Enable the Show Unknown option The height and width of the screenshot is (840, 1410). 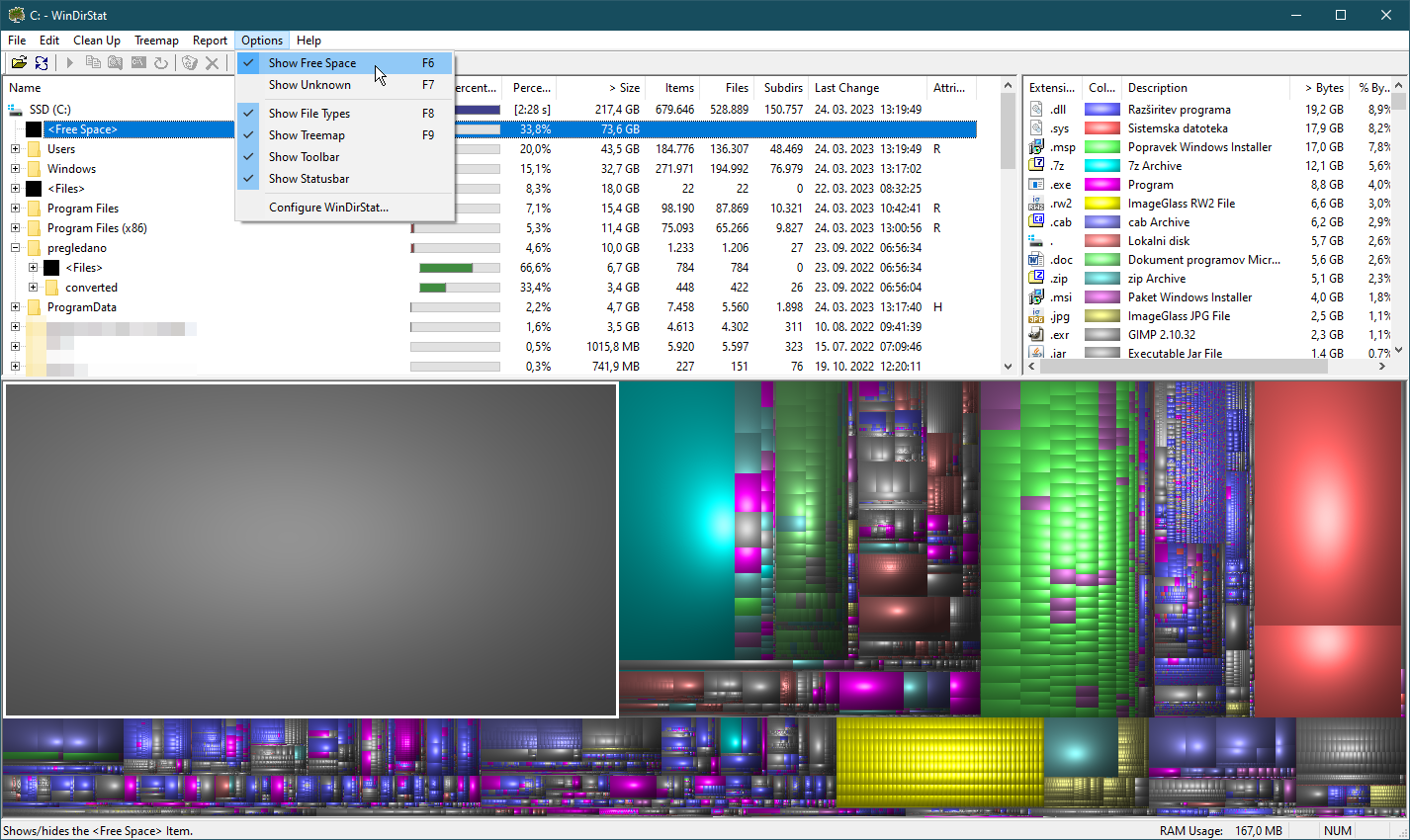309,85
